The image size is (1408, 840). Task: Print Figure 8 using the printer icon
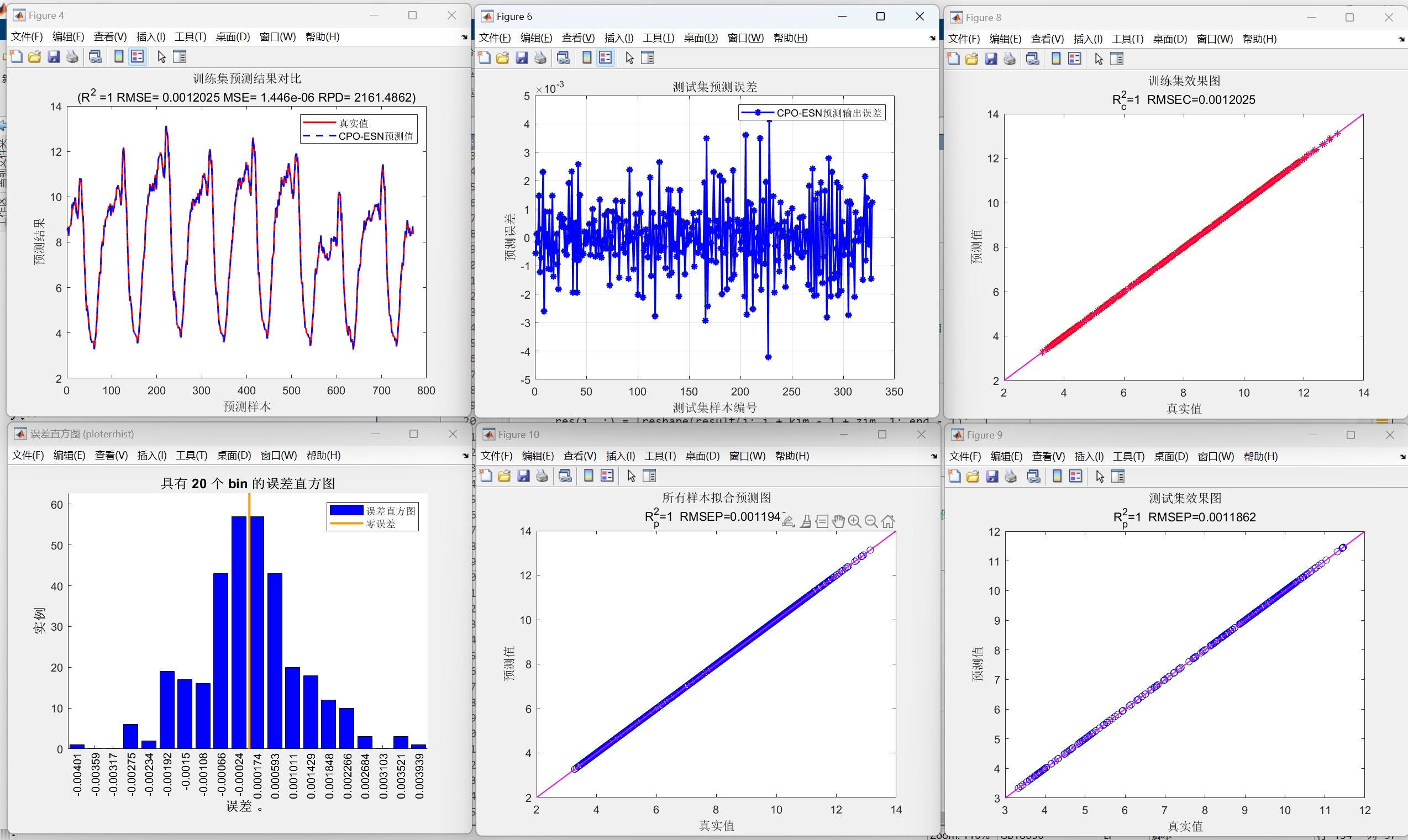tap(1009, 59)
